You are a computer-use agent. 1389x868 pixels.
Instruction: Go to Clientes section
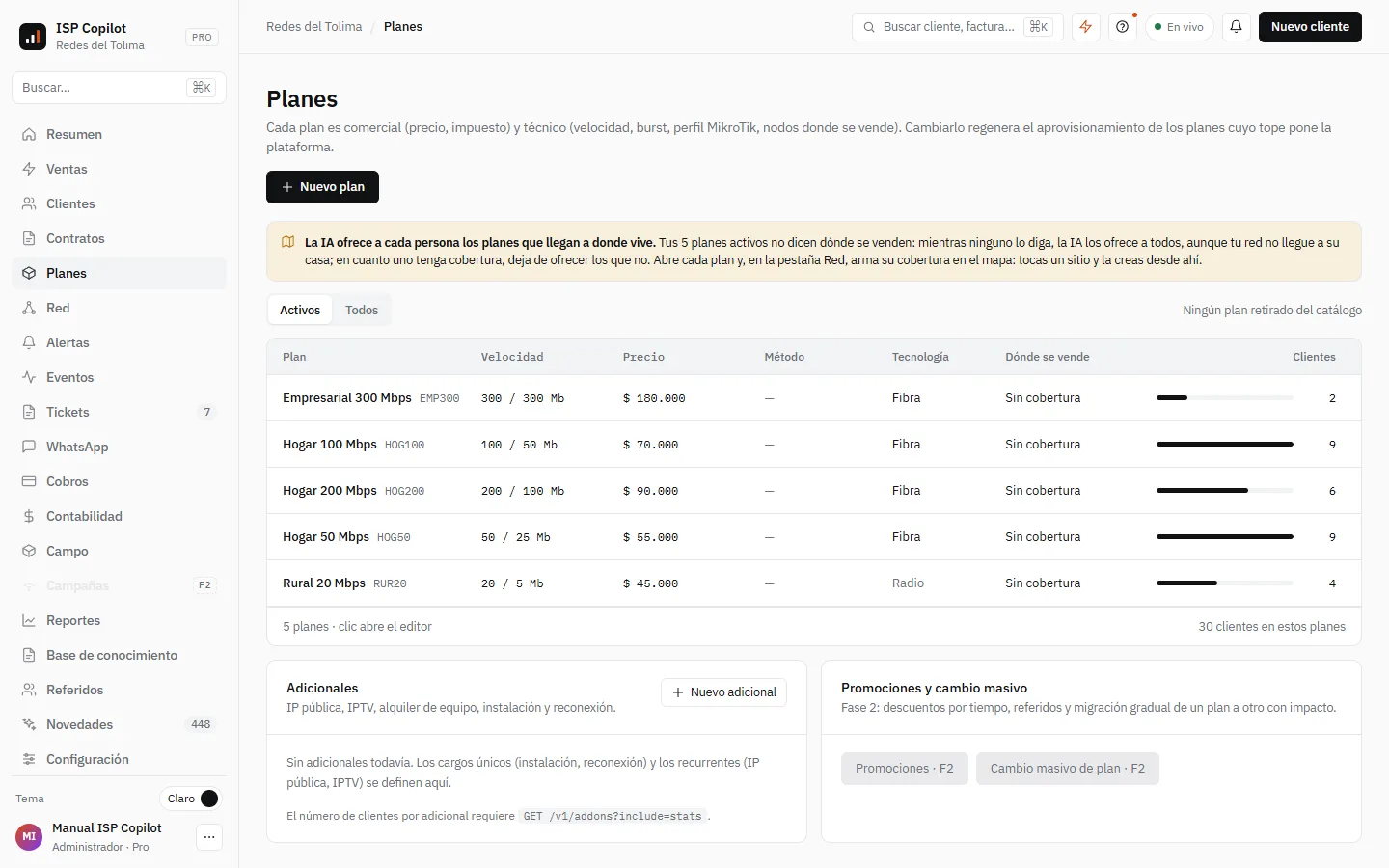pyautogui.click(x=119, y=203)
